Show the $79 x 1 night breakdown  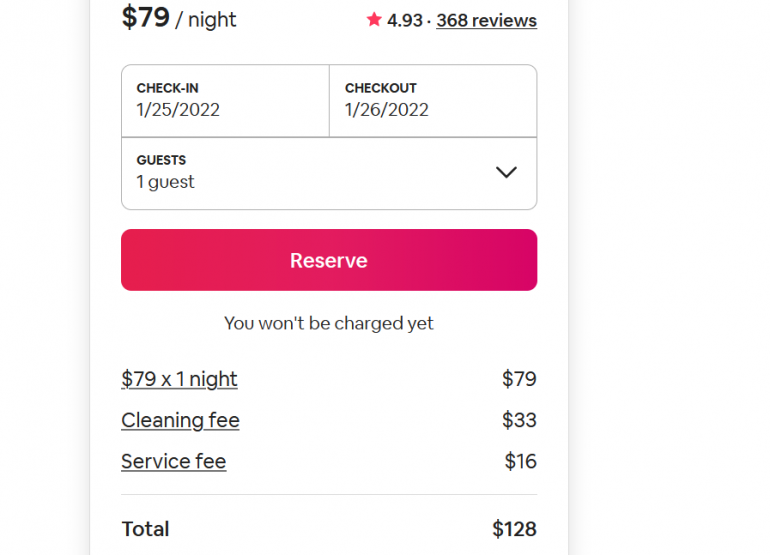179,379
